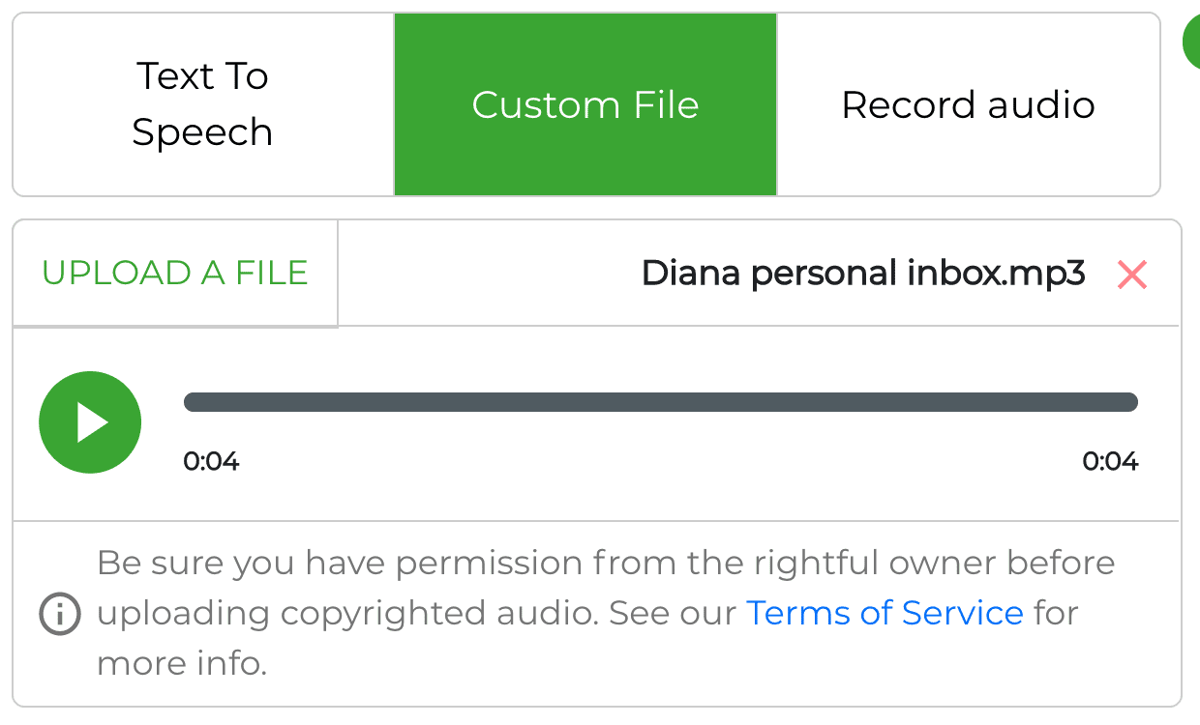Image resolution: width=1200 pixels, height=725 pixels.
Task: Select the Custom File tab
Action: (x=585, y=104)
